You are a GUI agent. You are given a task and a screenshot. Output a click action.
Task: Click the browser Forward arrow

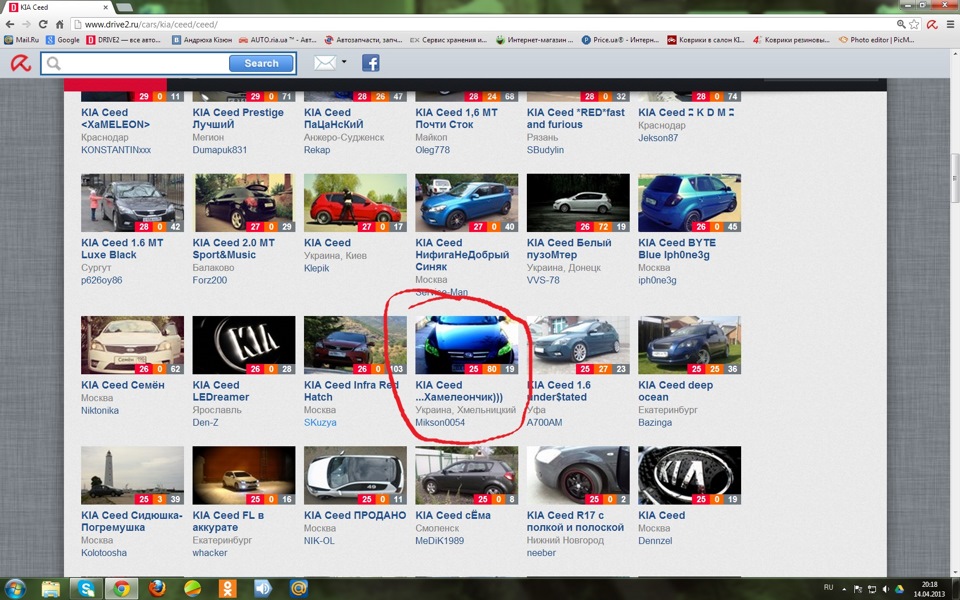(x=26, y=24)
